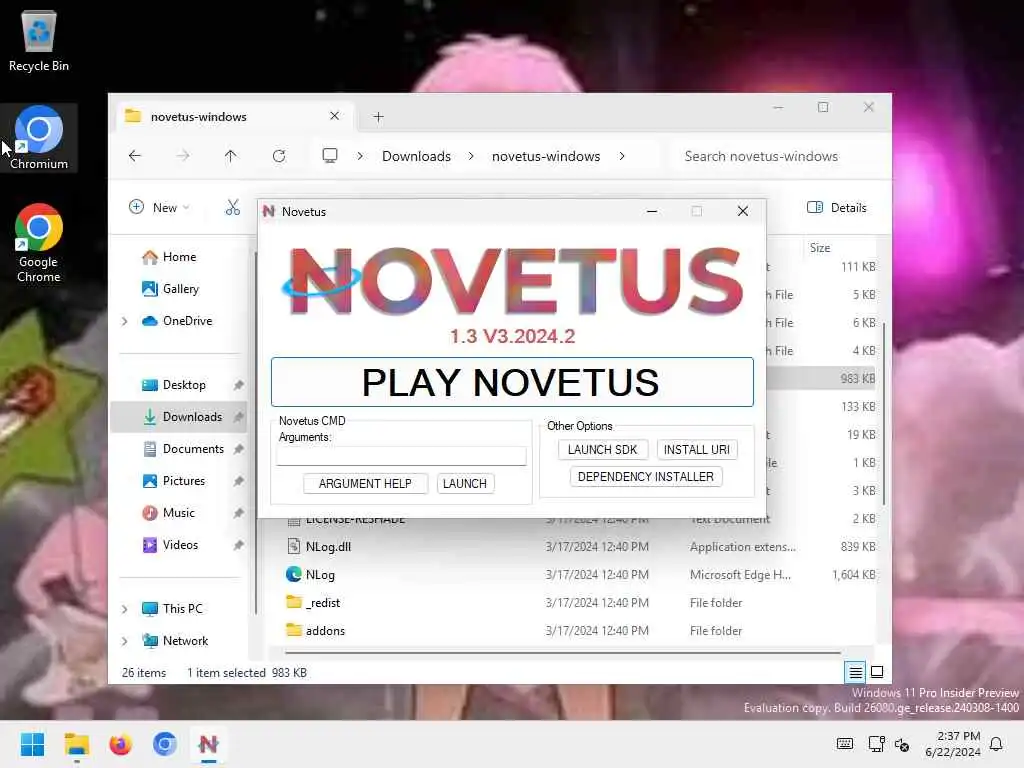Click the This PC monitor icon in address bar
1024x768 pixels.
point(330,155)
